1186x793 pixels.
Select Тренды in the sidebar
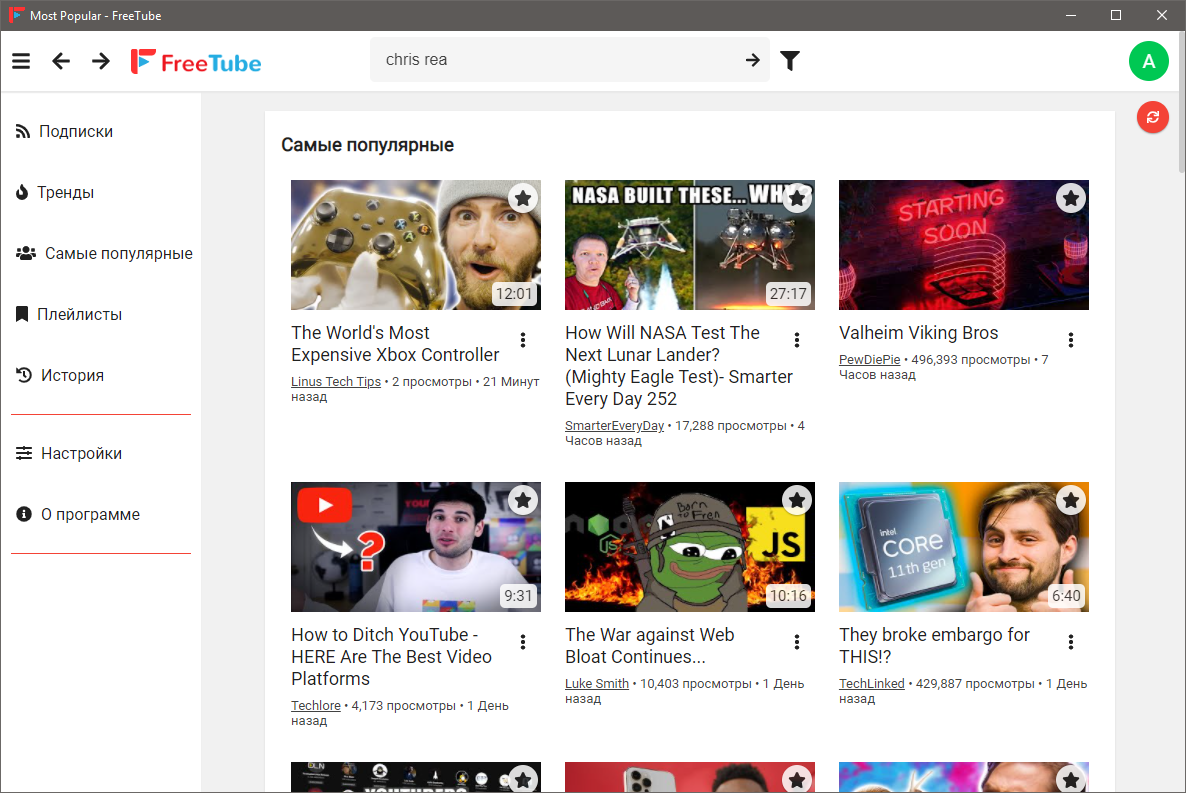[65, 192]
